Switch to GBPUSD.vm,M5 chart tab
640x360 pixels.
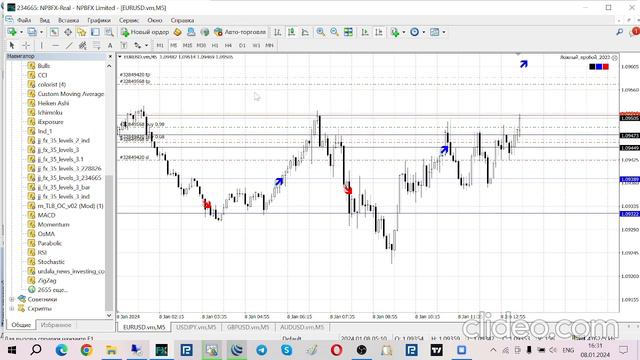[248, 327]
